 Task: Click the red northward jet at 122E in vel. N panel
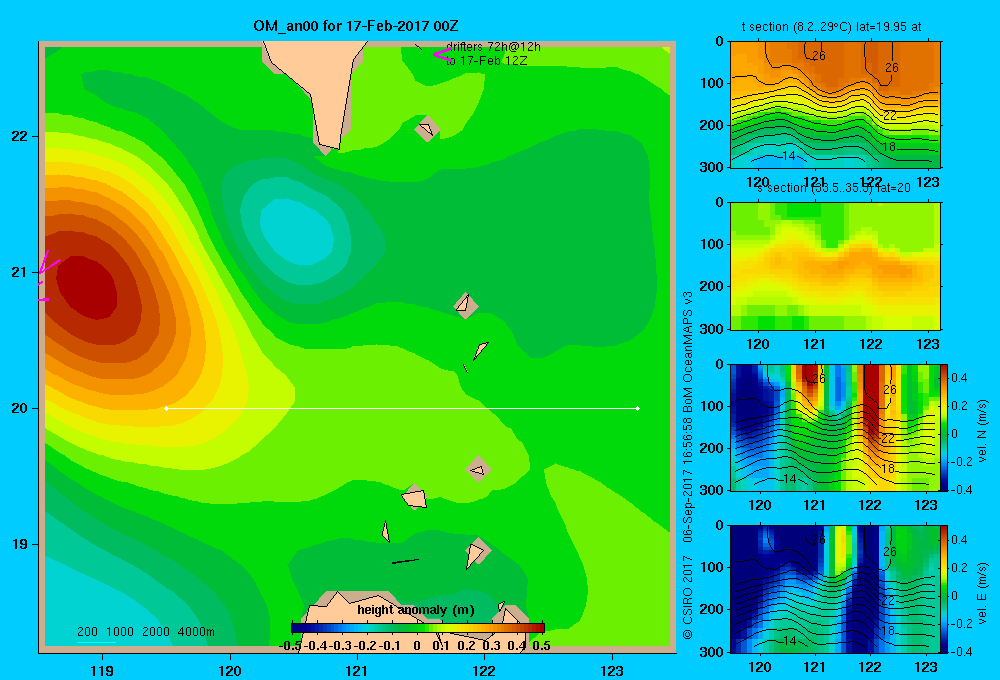point(872,402)
